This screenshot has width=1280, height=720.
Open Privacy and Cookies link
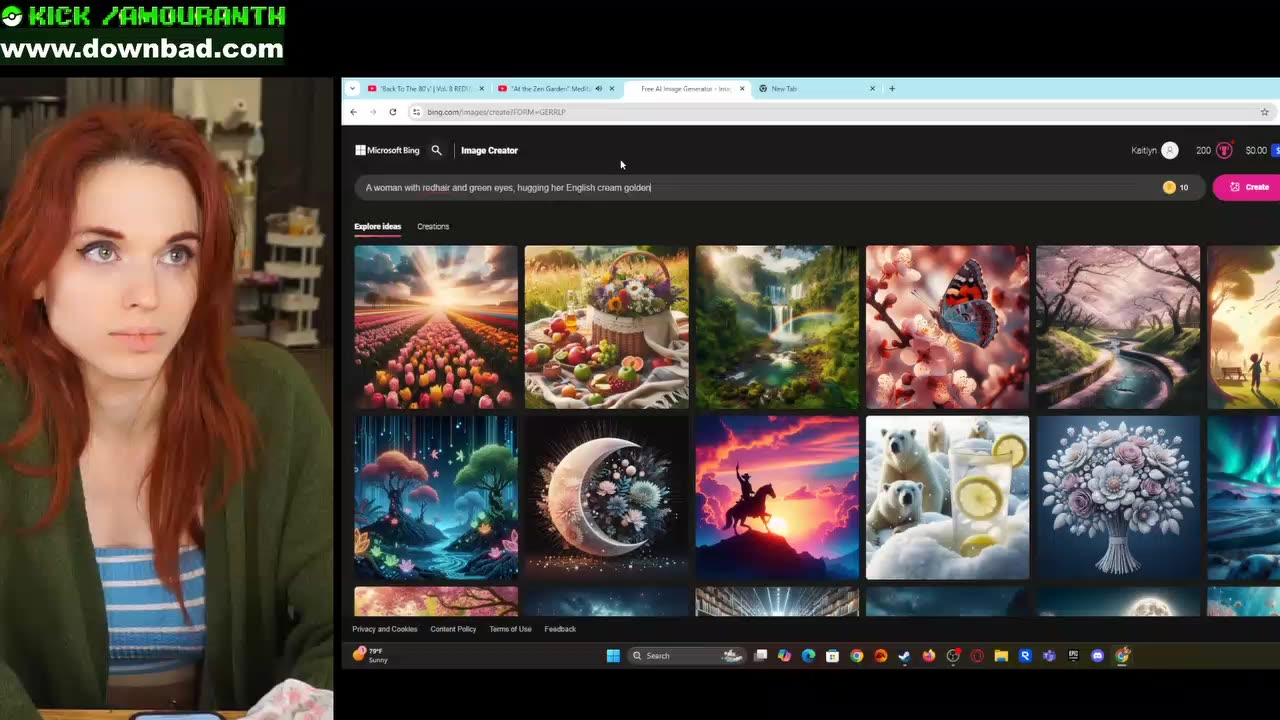(384, 629)
